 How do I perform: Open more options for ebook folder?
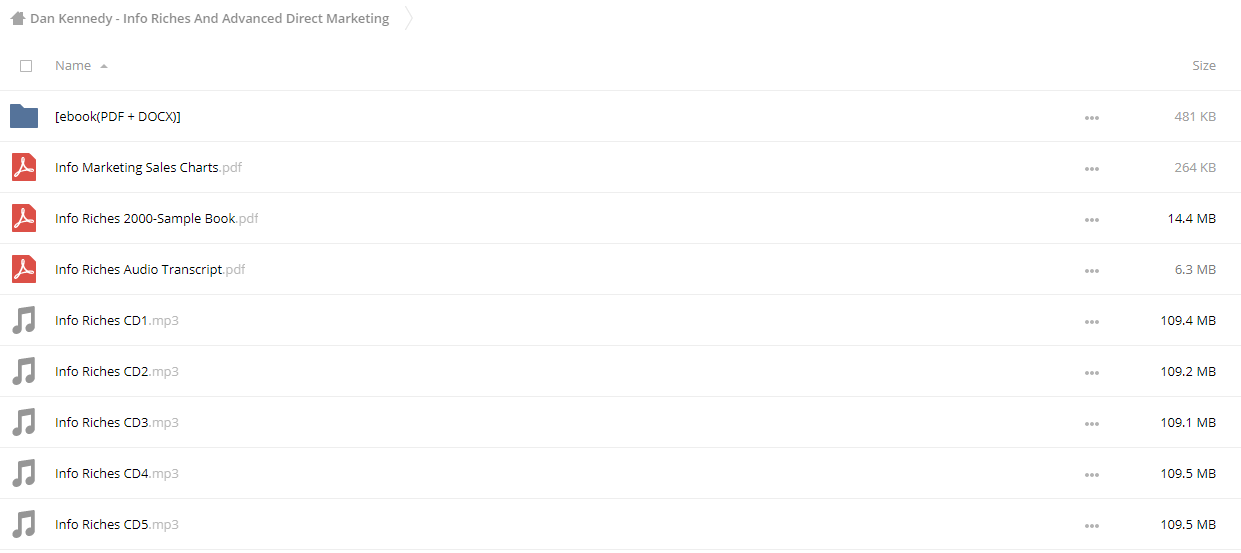[1091, 117]
